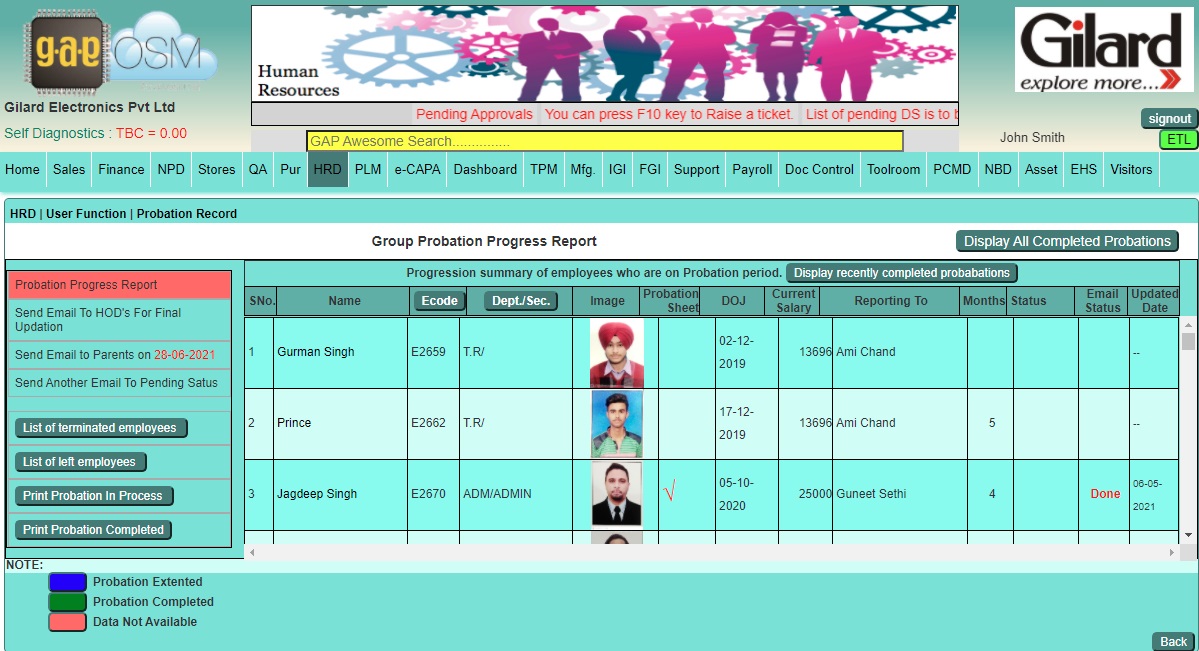
Task: Click Gurman Singh's employee photo
Action: 616,353
